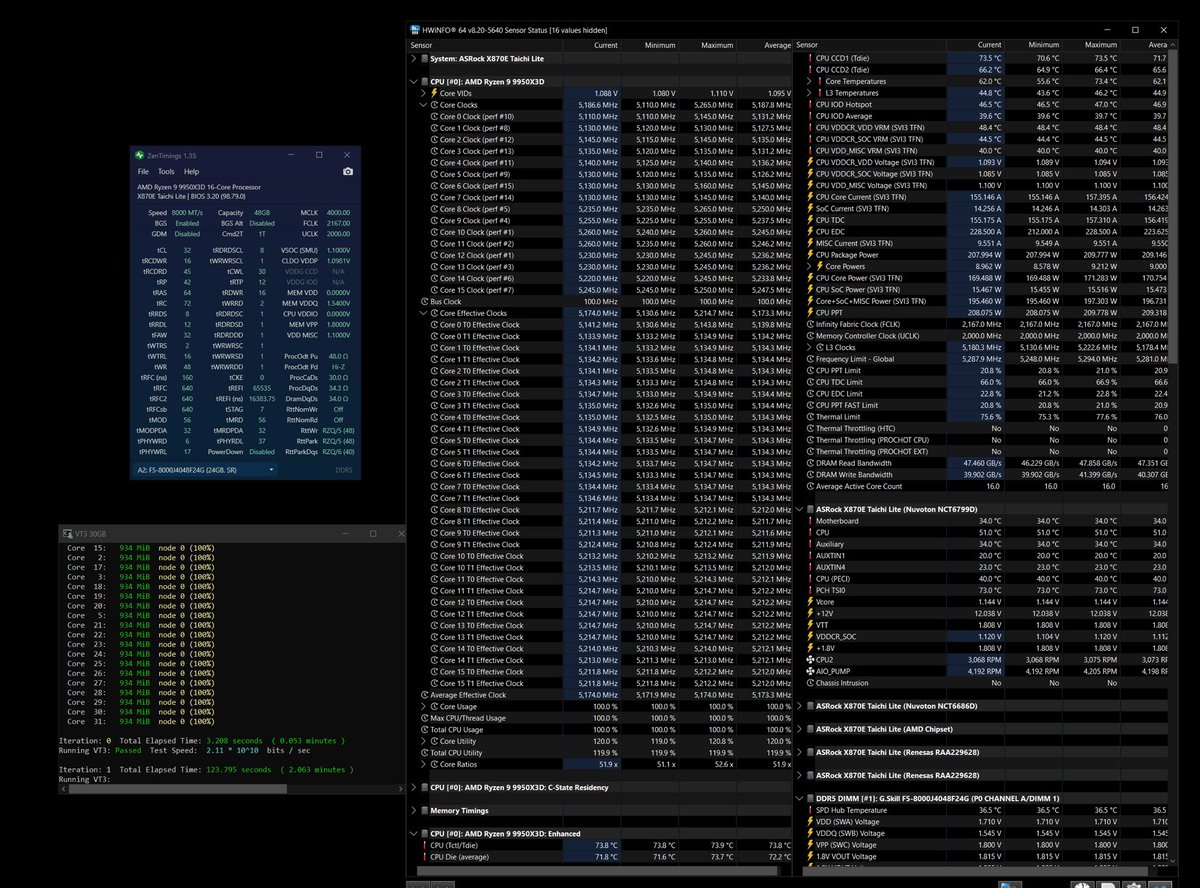
Task: Select the Bus Clock row clock icon
Action: (x=423, y=301)
